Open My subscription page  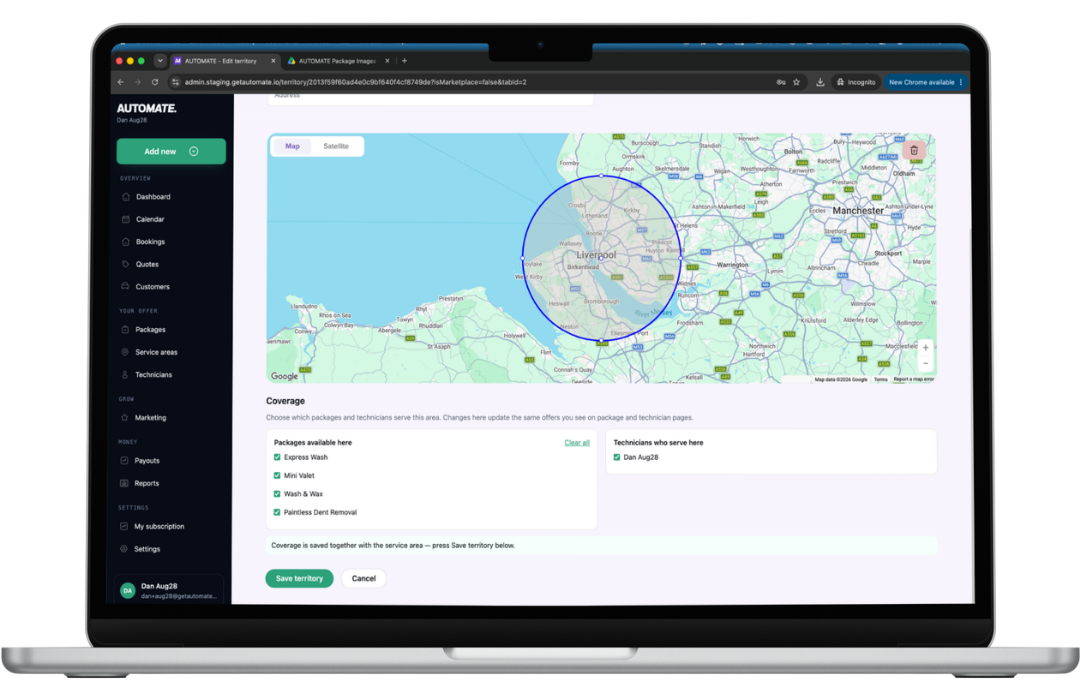[x=159, y=526]
